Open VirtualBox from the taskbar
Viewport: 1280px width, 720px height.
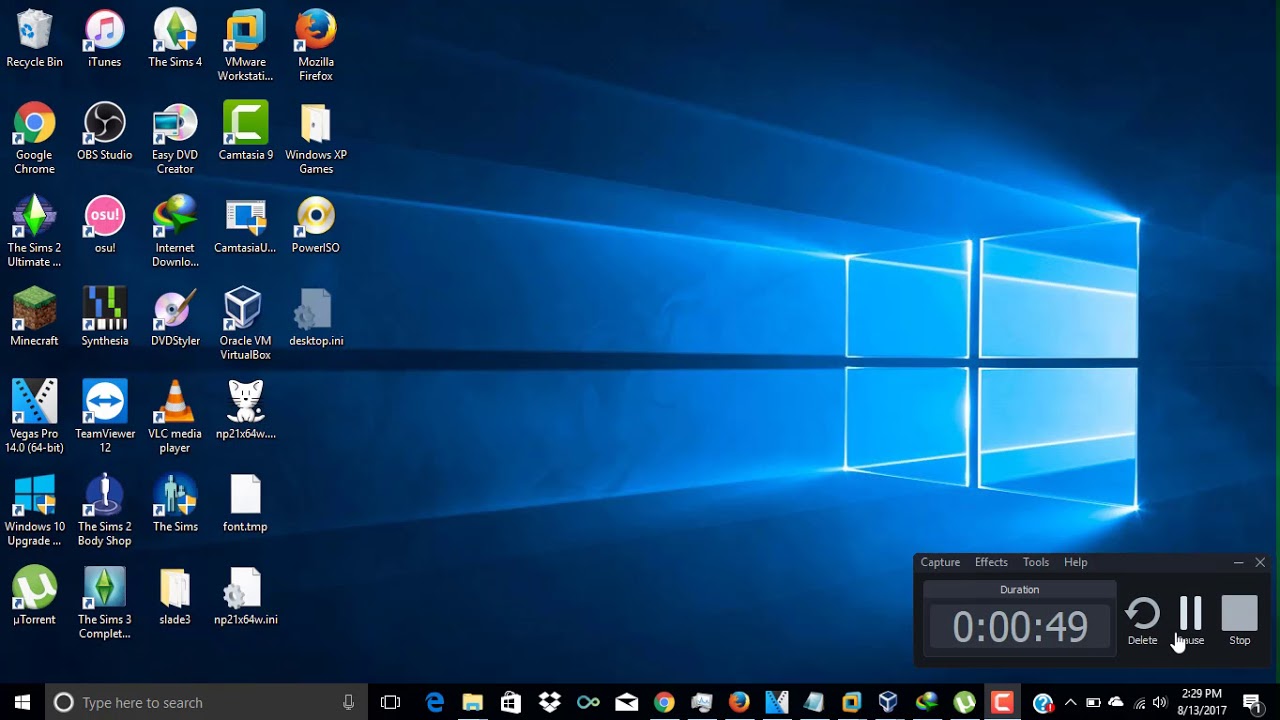coord(888,702)
